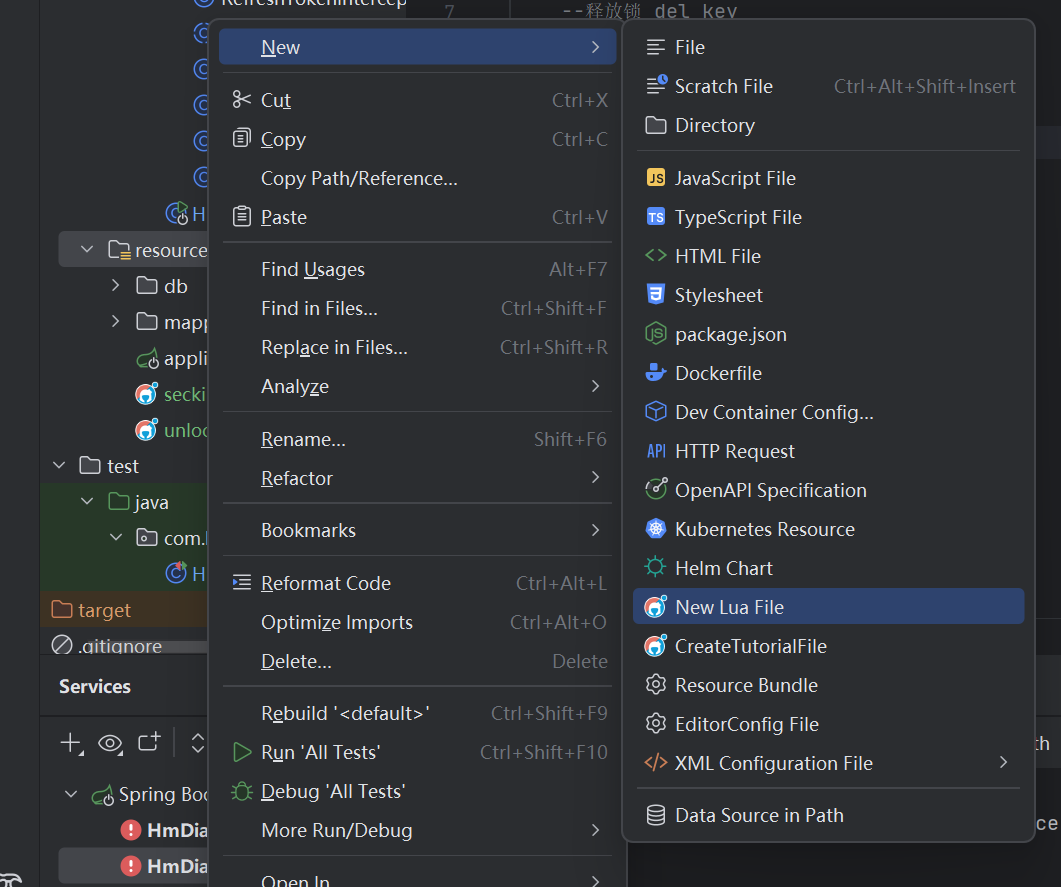Click the HTTP Request API icon
Image resolution: width=1061 pixels, height=887 pixels.
point(656,451)
